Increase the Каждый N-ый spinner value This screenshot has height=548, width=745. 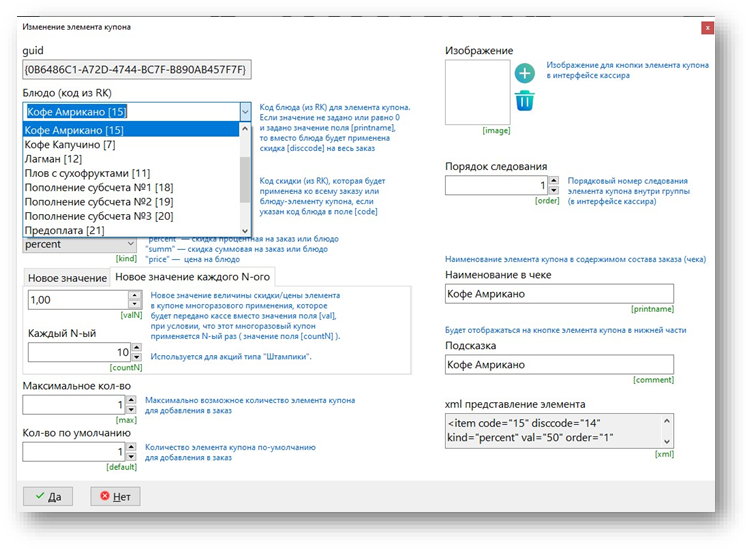point(133,347)
